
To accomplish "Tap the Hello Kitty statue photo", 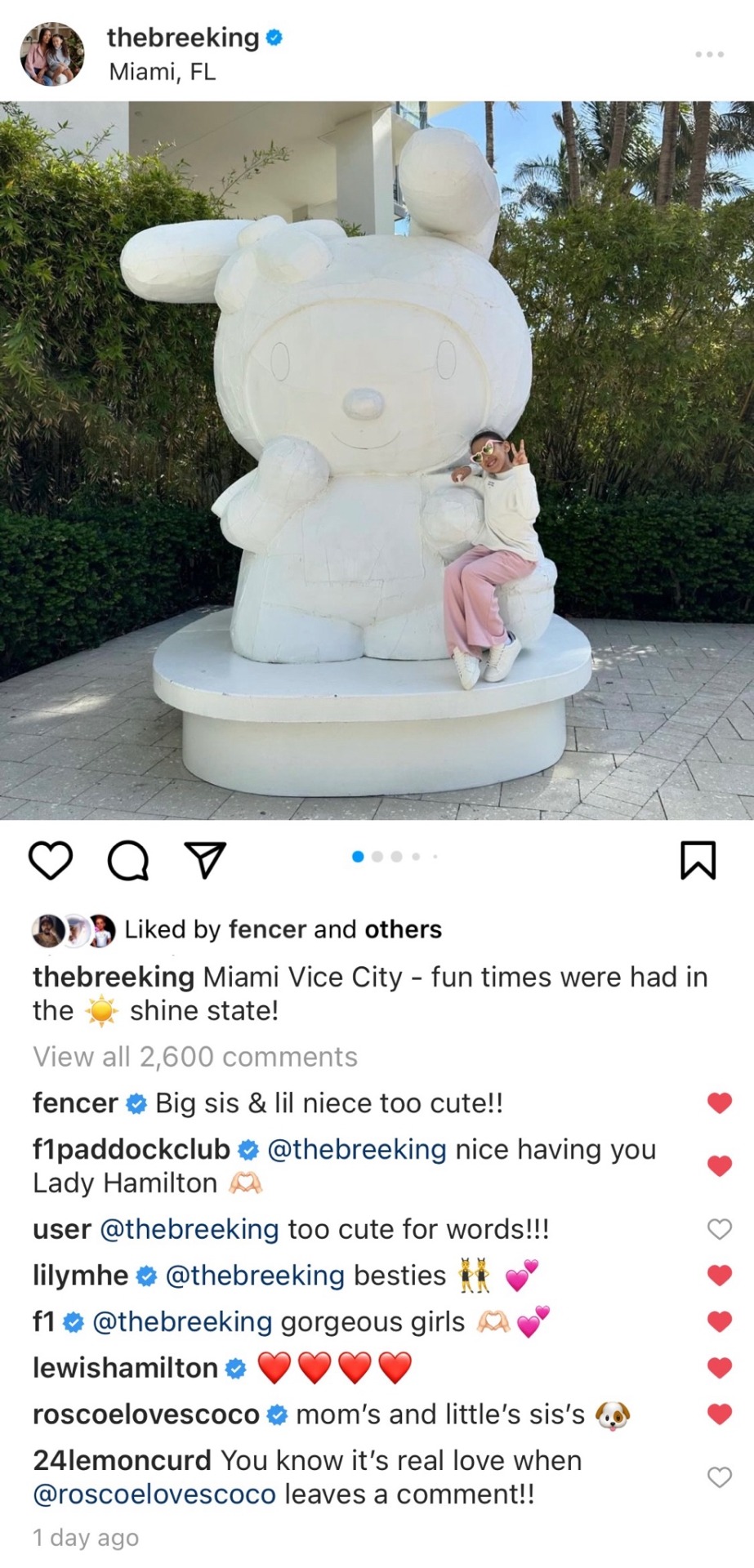I will pyautogui.click(x=377, y=460).
